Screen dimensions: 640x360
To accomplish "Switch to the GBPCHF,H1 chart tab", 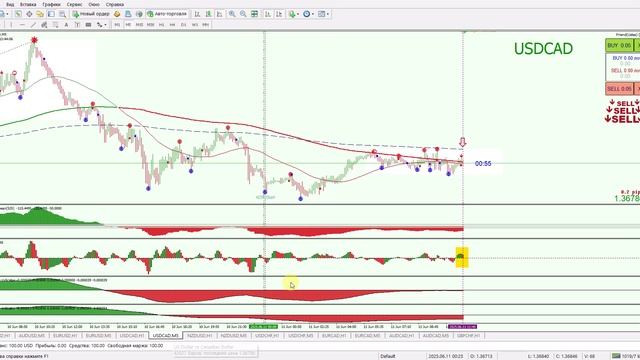I will pos(469,336).
